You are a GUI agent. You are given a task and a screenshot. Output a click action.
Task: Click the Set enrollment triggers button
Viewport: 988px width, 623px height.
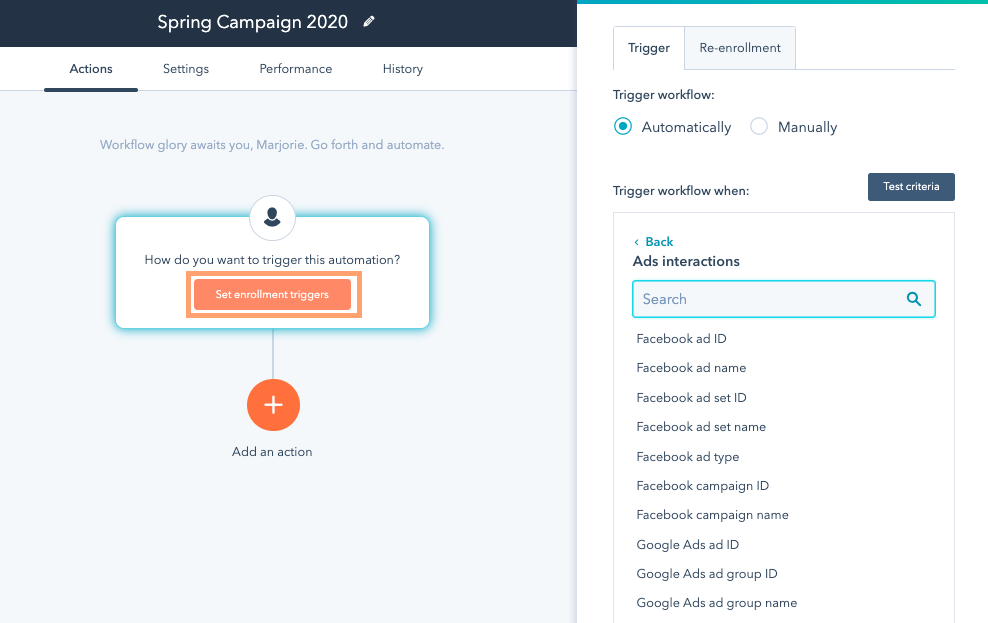coord(272,295)
